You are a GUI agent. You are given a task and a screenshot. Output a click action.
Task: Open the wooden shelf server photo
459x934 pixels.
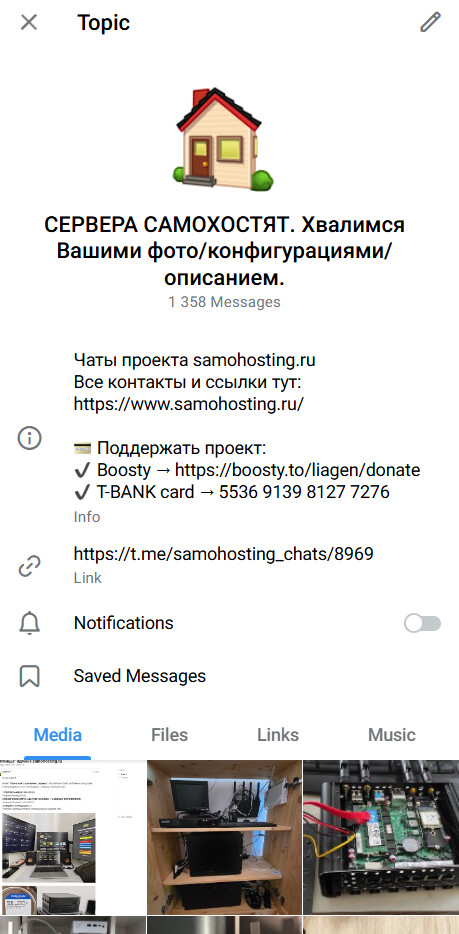(x=224, y=837)
